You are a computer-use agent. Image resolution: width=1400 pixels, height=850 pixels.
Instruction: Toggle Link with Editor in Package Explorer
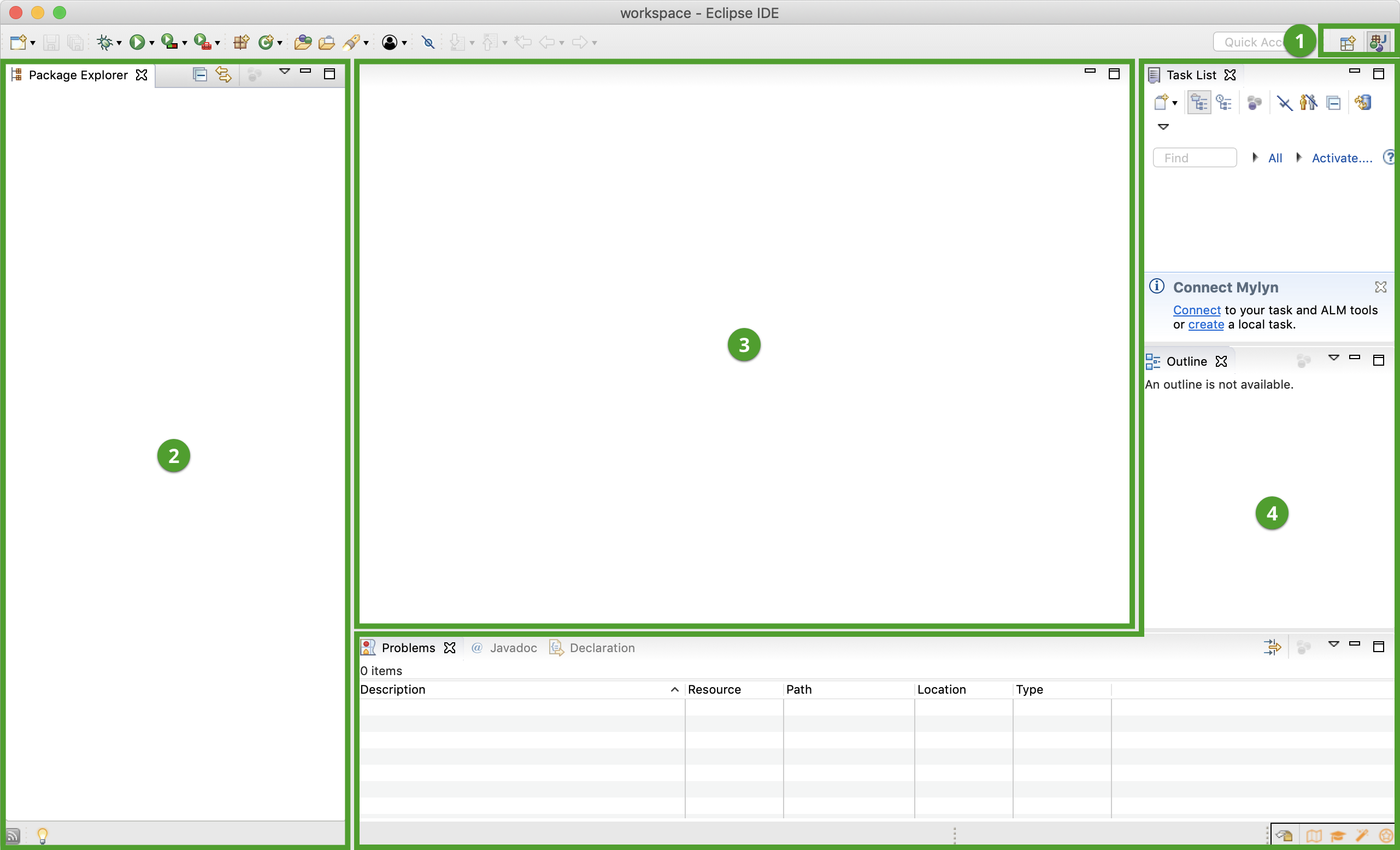223,74
